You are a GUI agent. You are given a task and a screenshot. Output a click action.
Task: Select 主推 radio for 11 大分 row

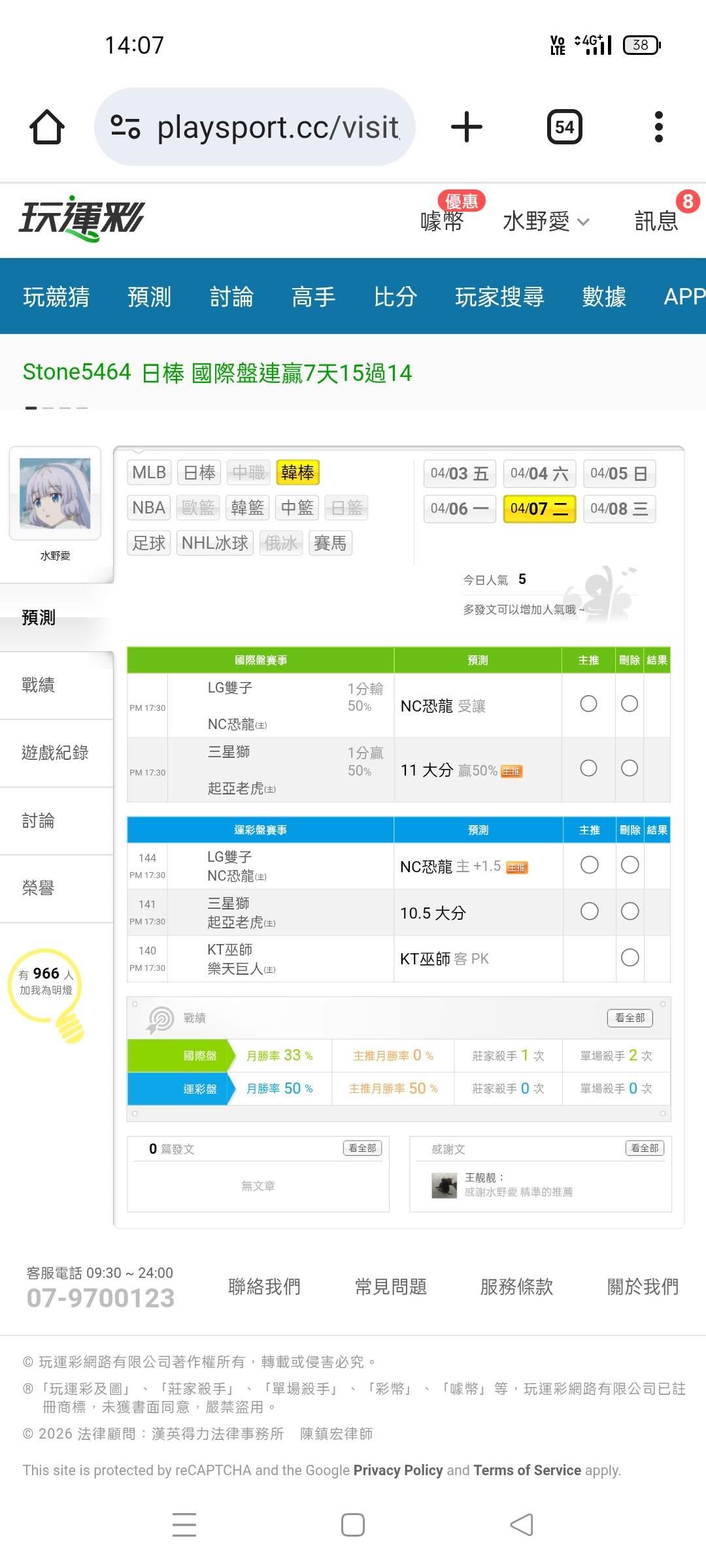point(588,768)
